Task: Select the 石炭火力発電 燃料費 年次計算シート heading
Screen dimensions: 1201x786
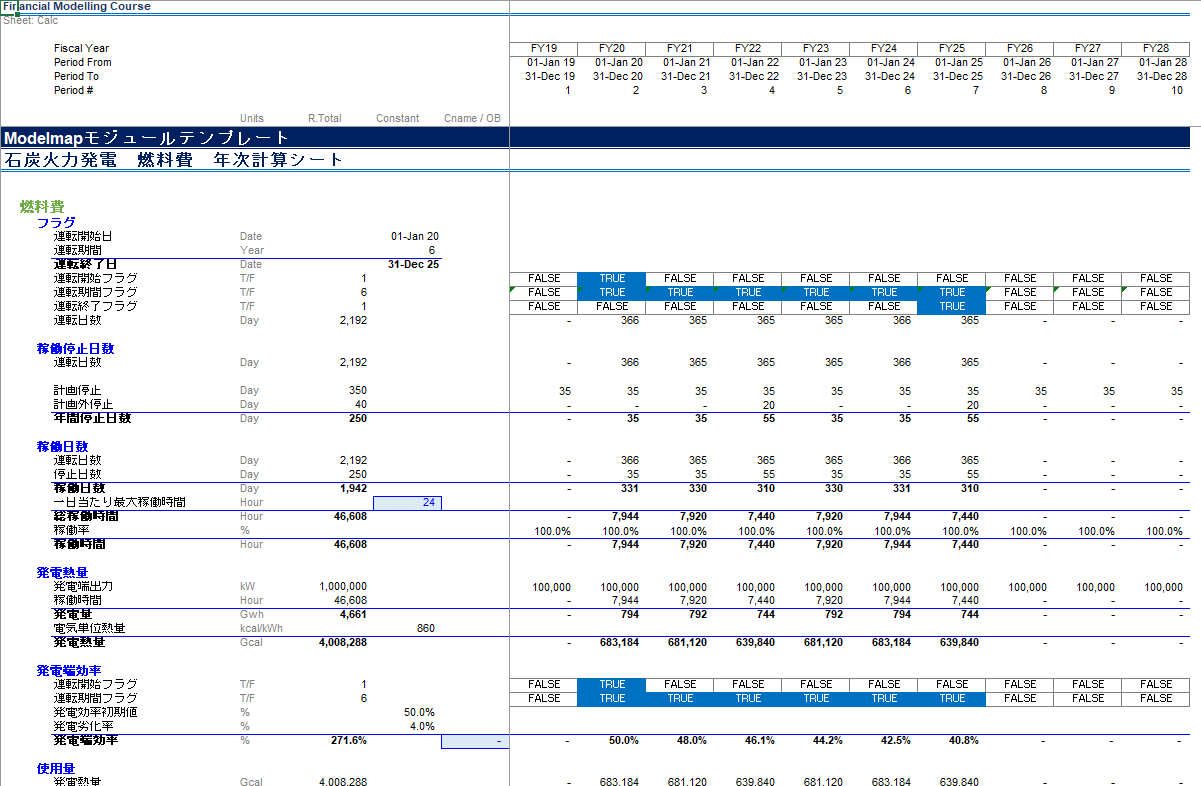Action: click(x=173, y=160)
